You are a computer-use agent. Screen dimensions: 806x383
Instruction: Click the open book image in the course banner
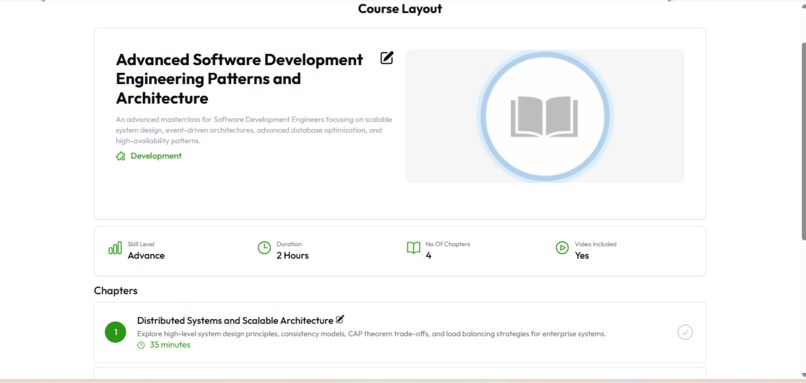click(x=544, y=117)
